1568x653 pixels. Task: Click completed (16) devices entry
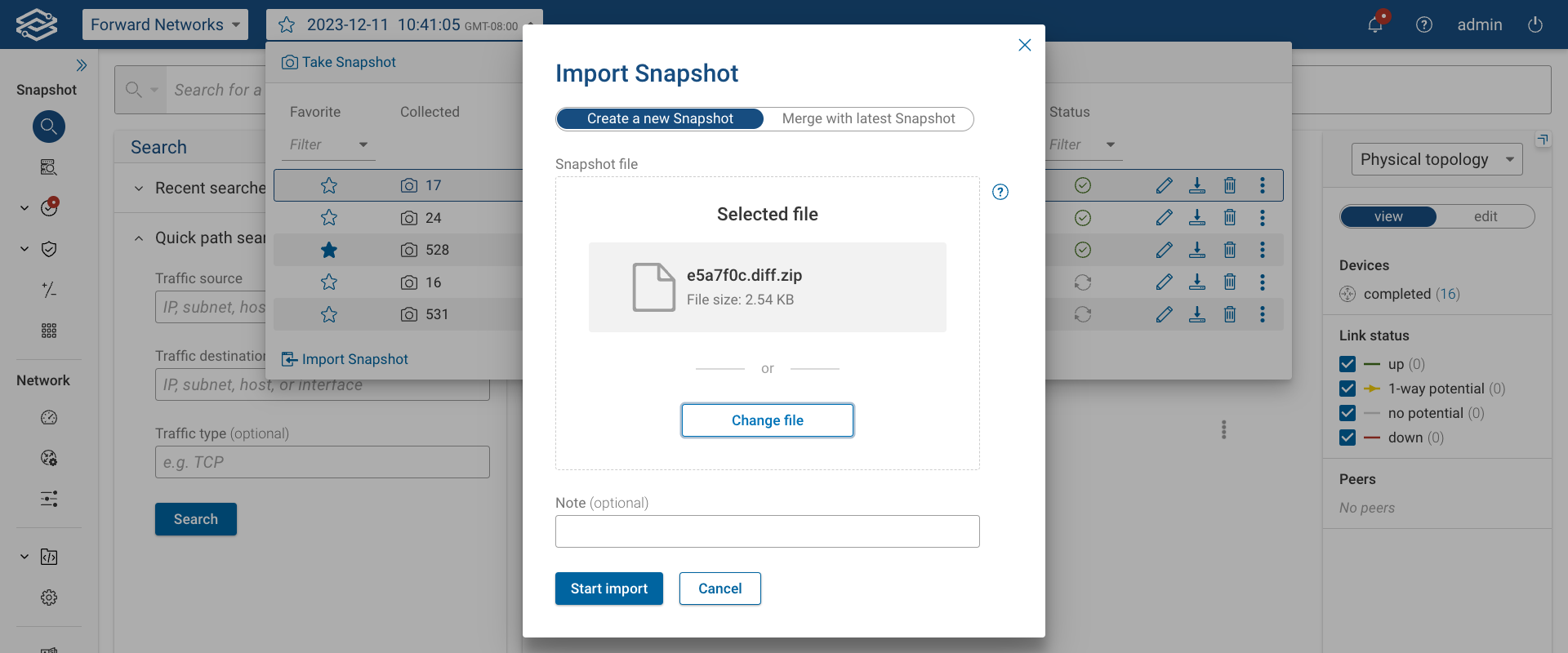(1400, 294)
